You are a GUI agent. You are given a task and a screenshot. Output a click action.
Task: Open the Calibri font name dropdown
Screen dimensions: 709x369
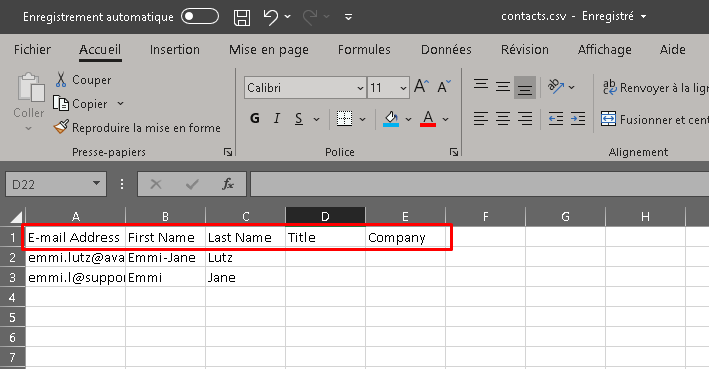(360, 88)
